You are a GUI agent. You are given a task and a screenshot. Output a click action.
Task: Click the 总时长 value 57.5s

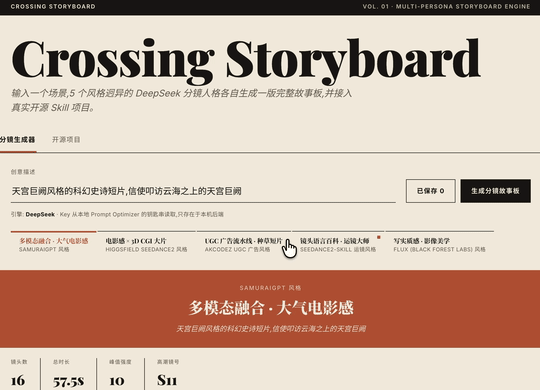(x=69, y=381)
